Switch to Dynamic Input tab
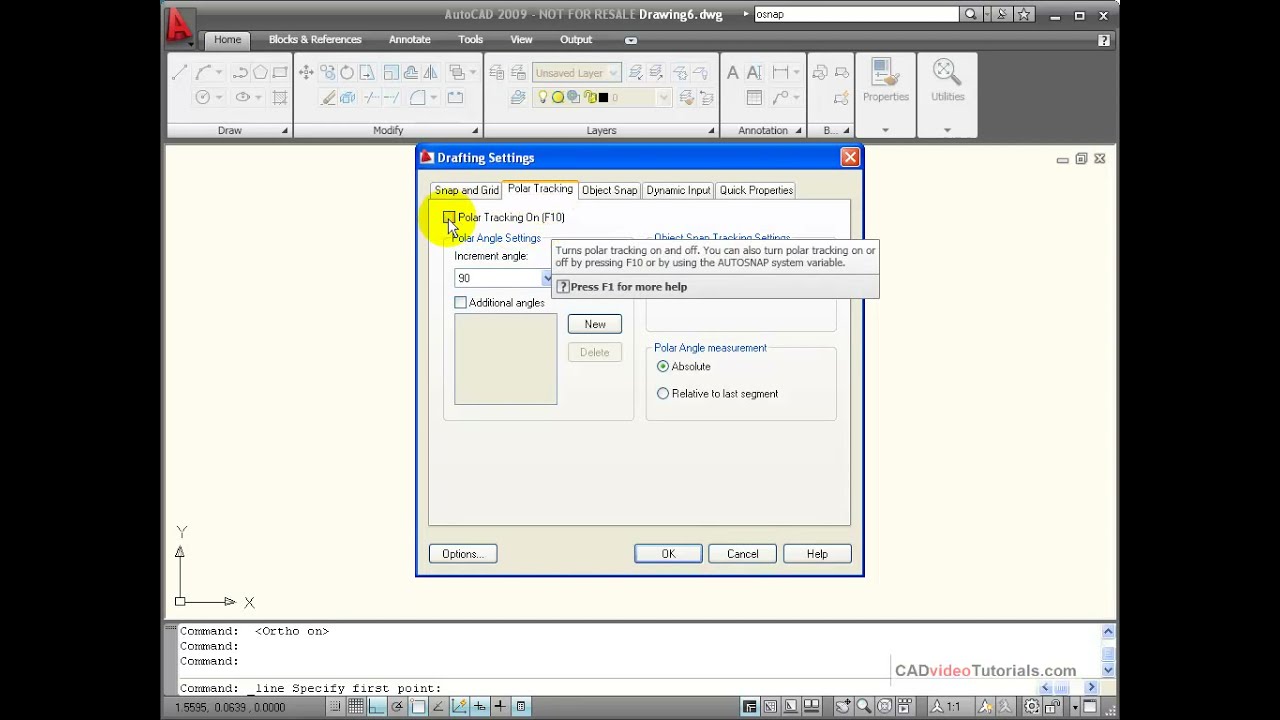This screenshot has height=720, width=1280. coord(678,190)
